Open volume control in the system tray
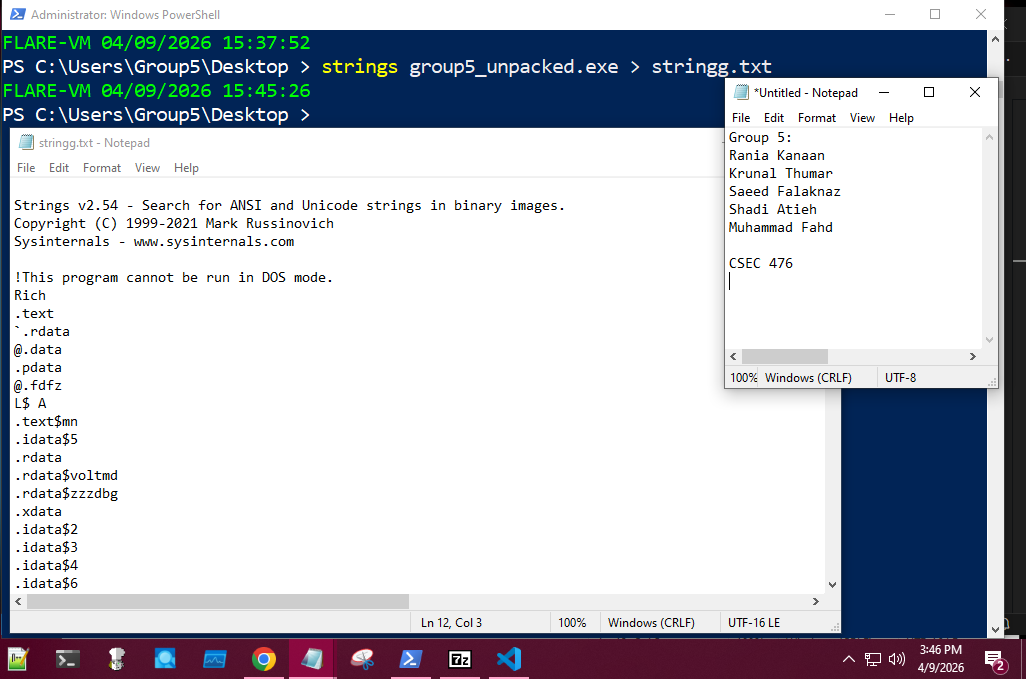Screen dimensions: 1026x679 pos(897,659)
